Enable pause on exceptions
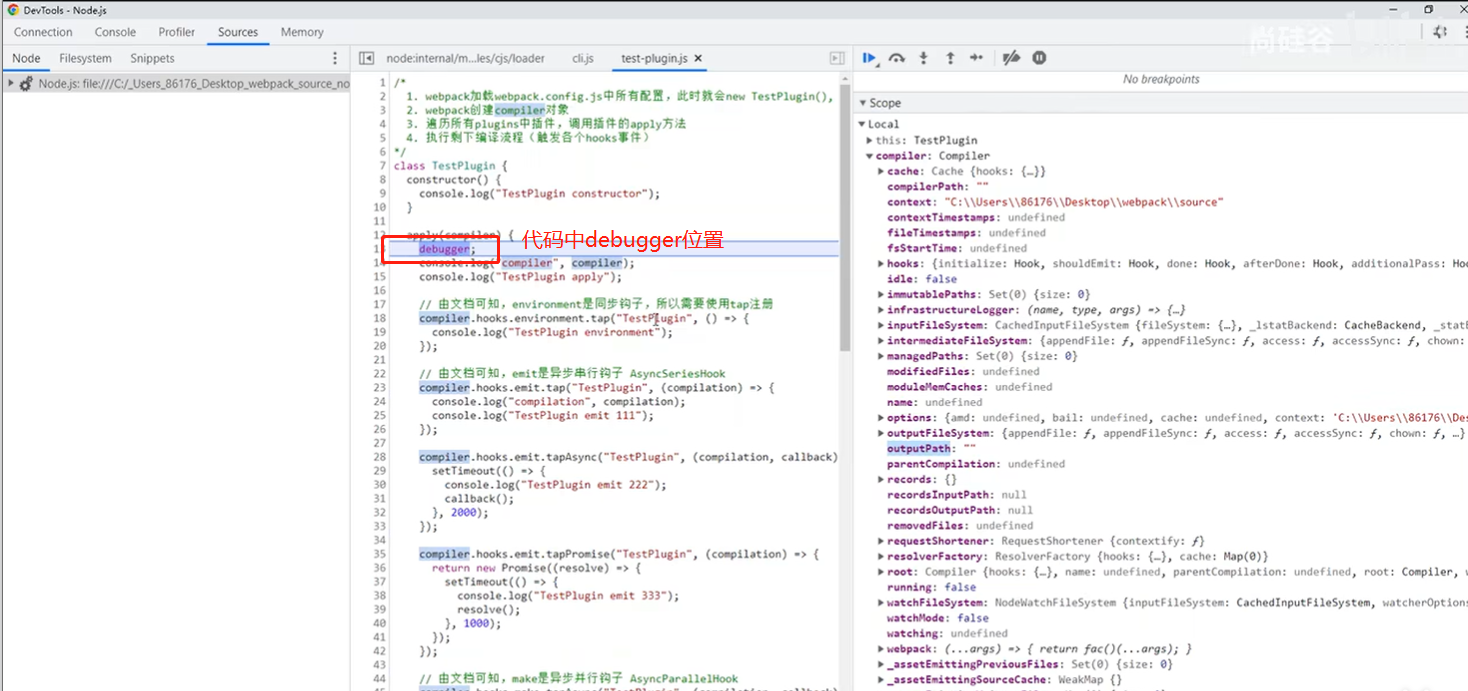The image size is (1468, 691). click(1039, 57)
